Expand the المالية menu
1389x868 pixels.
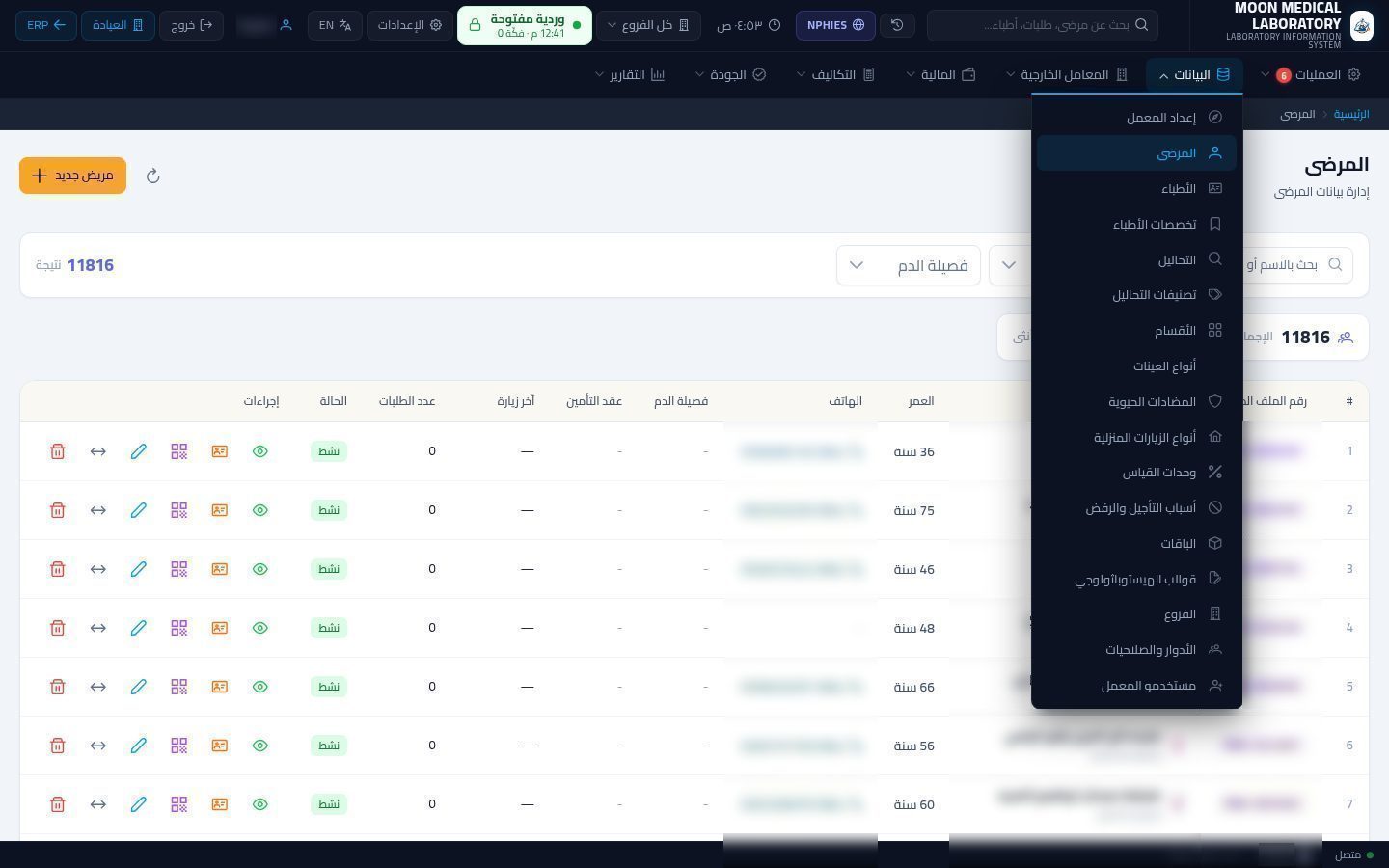tap(941, 74)
